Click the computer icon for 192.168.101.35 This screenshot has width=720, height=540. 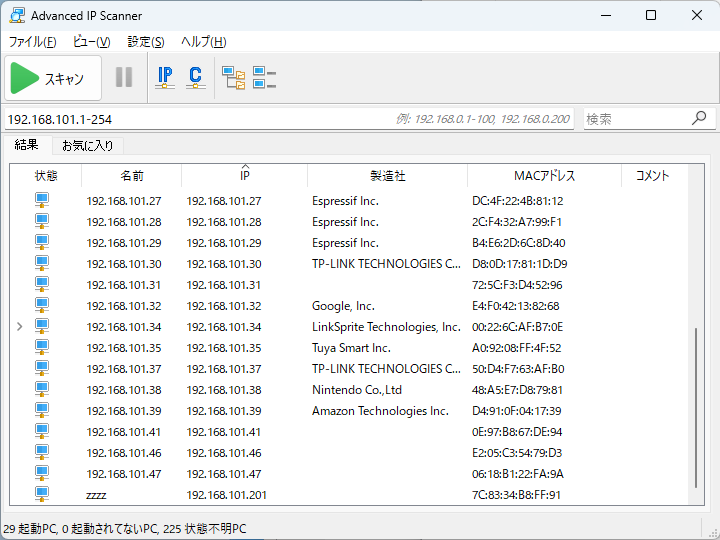tap(42, 348)
